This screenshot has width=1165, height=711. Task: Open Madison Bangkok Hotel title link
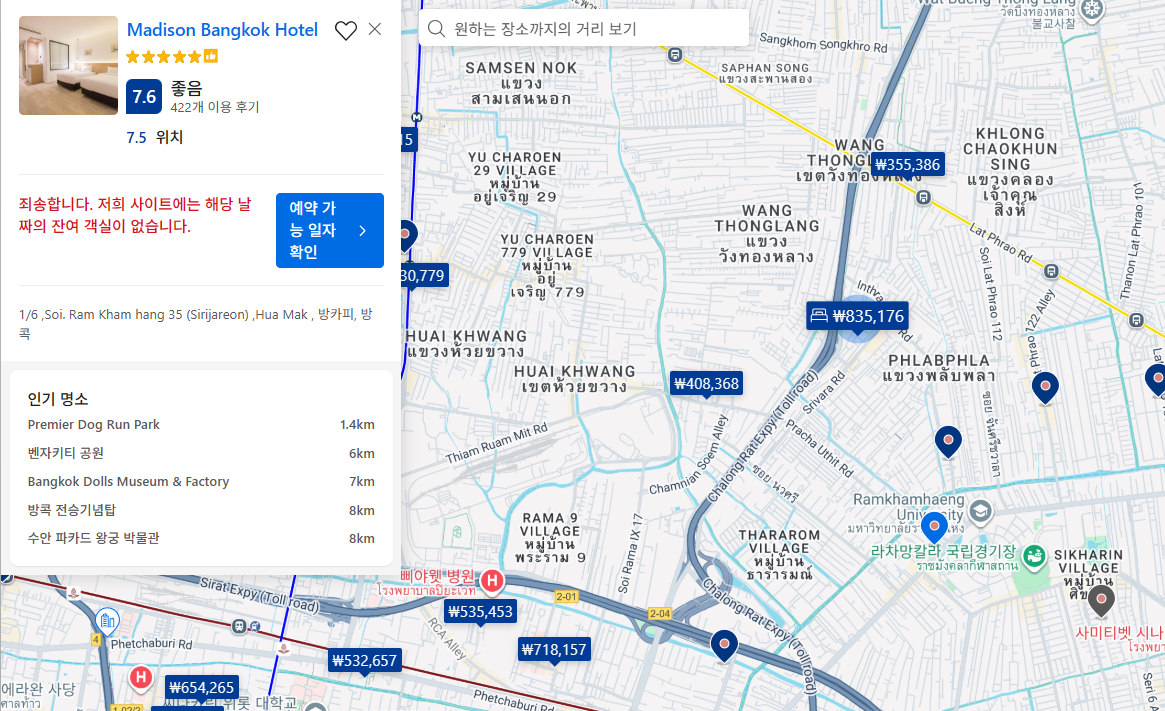tap(222, 30)
